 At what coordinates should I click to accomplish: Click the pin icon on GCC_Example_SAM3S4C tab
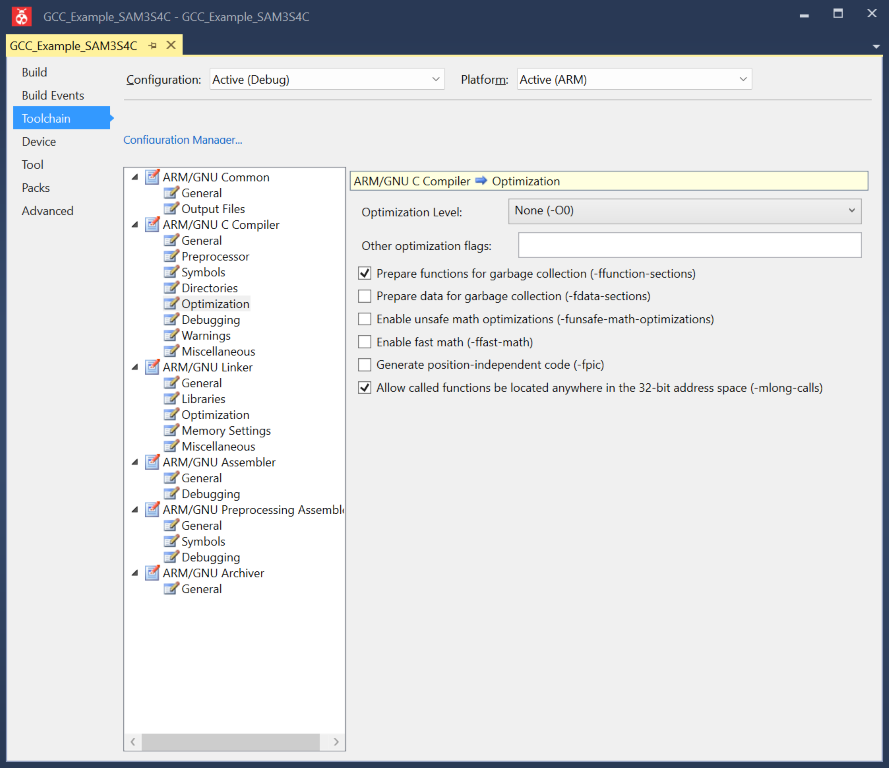(152, 46)
